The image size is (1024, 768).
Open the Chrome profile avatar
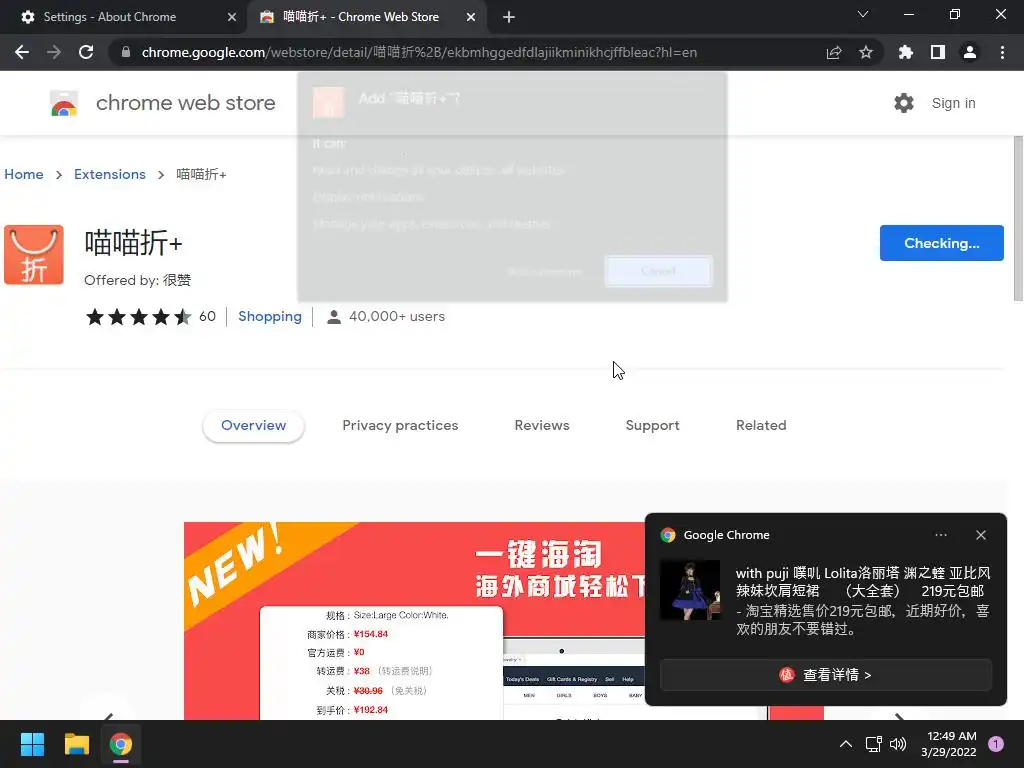tap(970, 52)
